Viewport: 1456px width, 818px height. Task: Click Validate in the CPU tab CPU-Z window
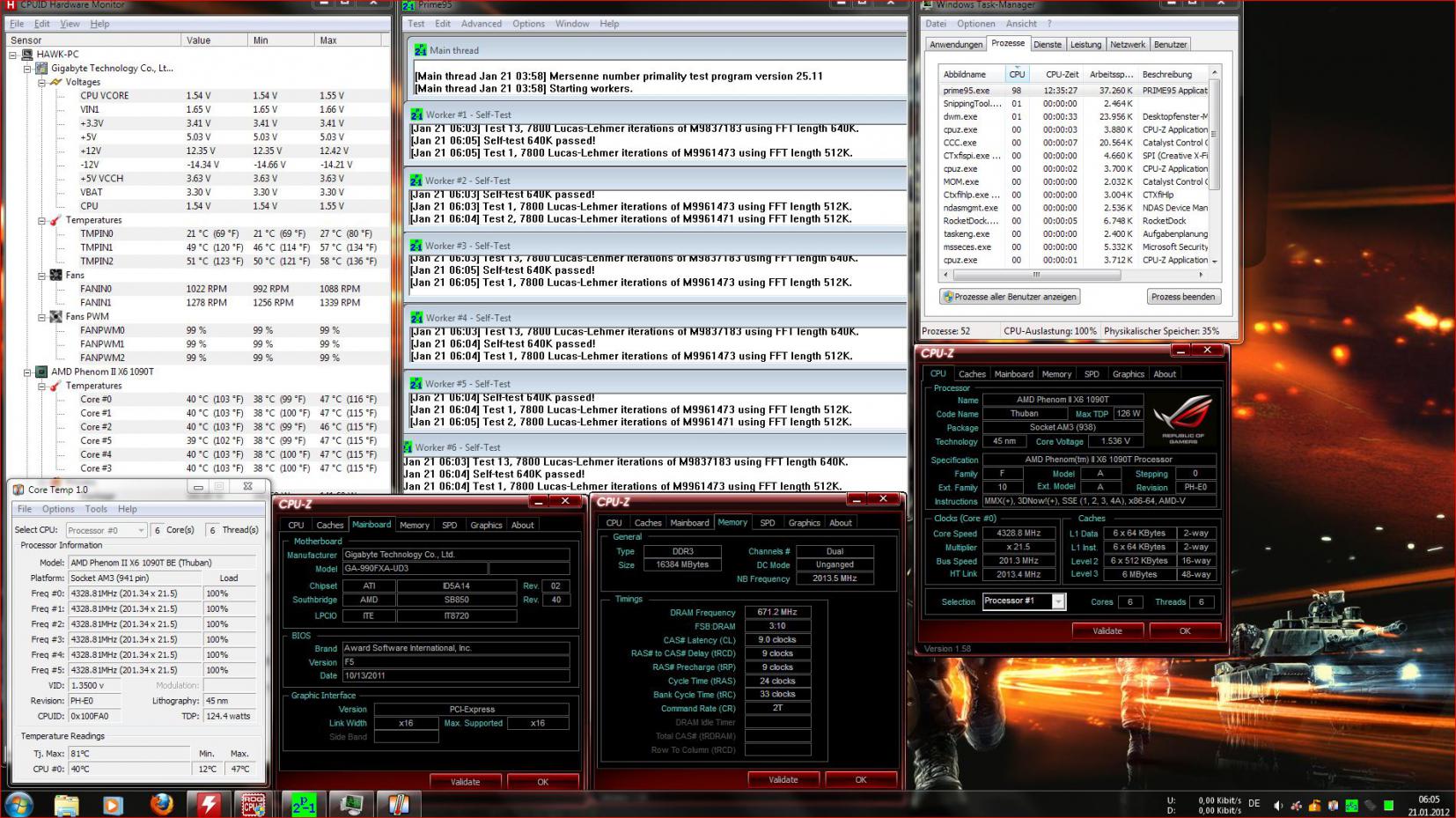1107,631
